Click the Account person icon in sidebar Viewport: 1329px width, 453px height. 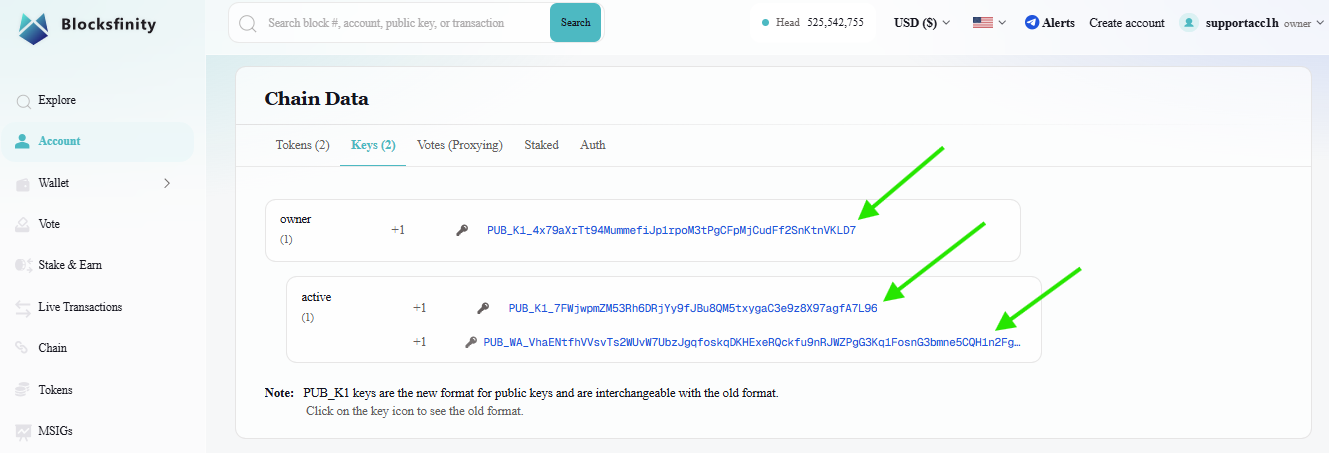coord(22,141)
